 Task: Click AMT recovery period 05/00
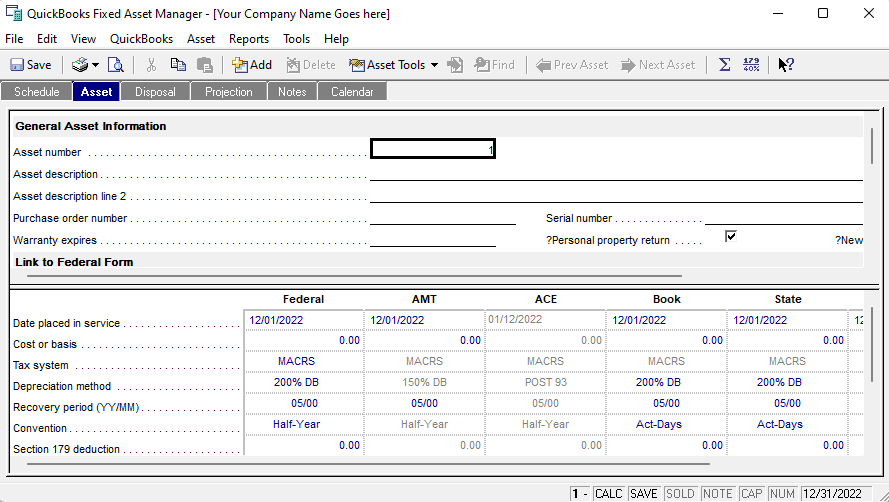click(x=425, y=403)
